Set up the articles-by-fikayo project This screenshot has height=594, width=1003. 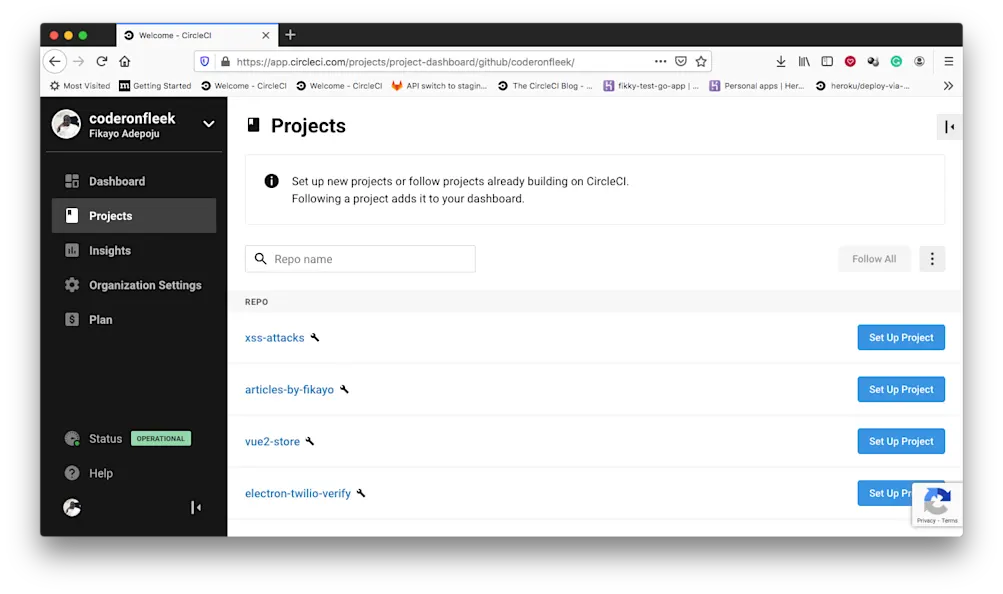(x=899, y=389)
